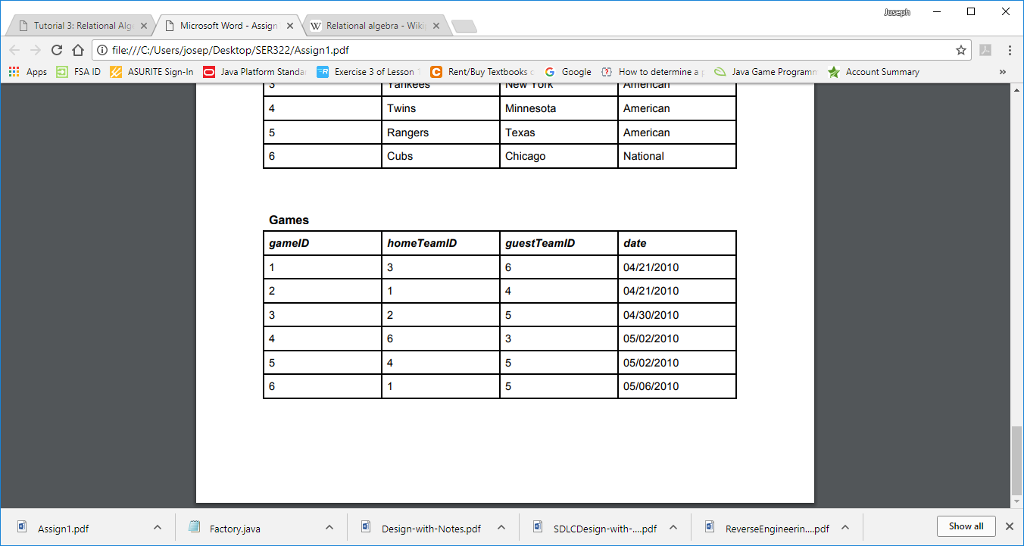Close the Relational algebra Wikipedia tab

(x=437, y=26)
